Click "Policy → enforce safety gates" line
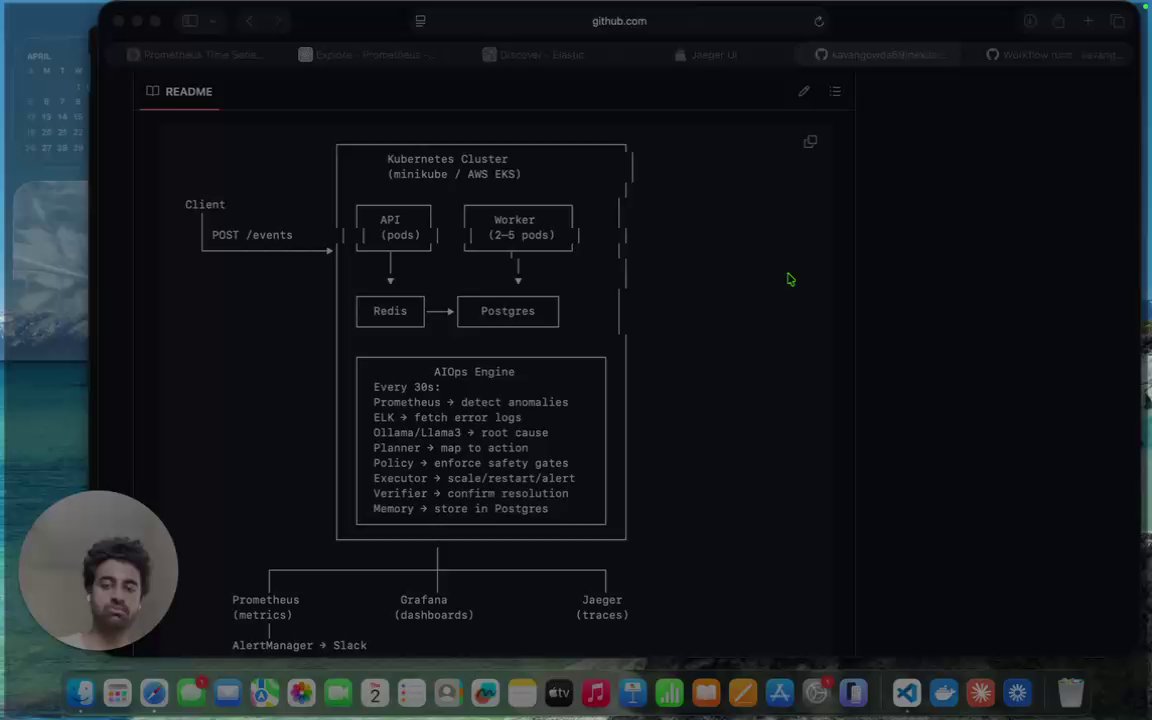1152x720 pixels. pyautogui.click(x=471, y=464)
